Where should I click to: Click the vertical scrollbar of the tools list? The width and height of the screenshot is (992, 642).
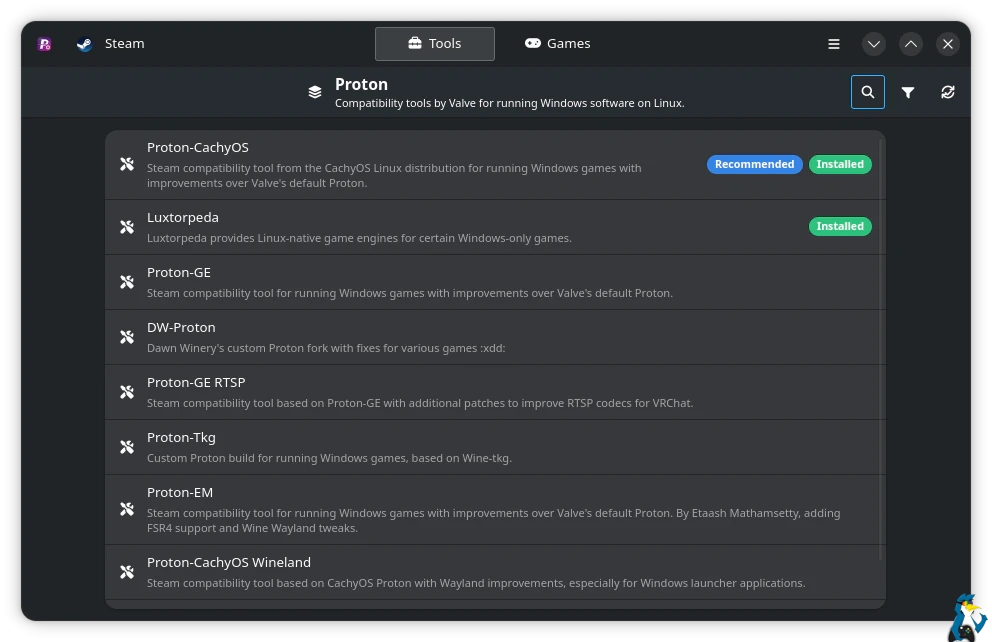(881, 349)
